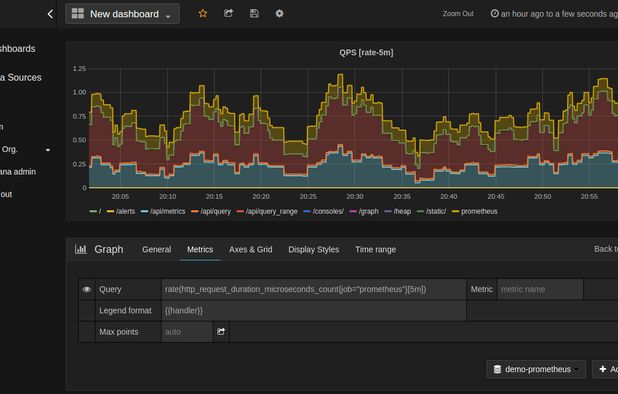Image resolution: width=618 pixels, height=394 pixels.
Task: Toggle the /api/query legend series
Action: pyautogui.click(x=211, y=212)
